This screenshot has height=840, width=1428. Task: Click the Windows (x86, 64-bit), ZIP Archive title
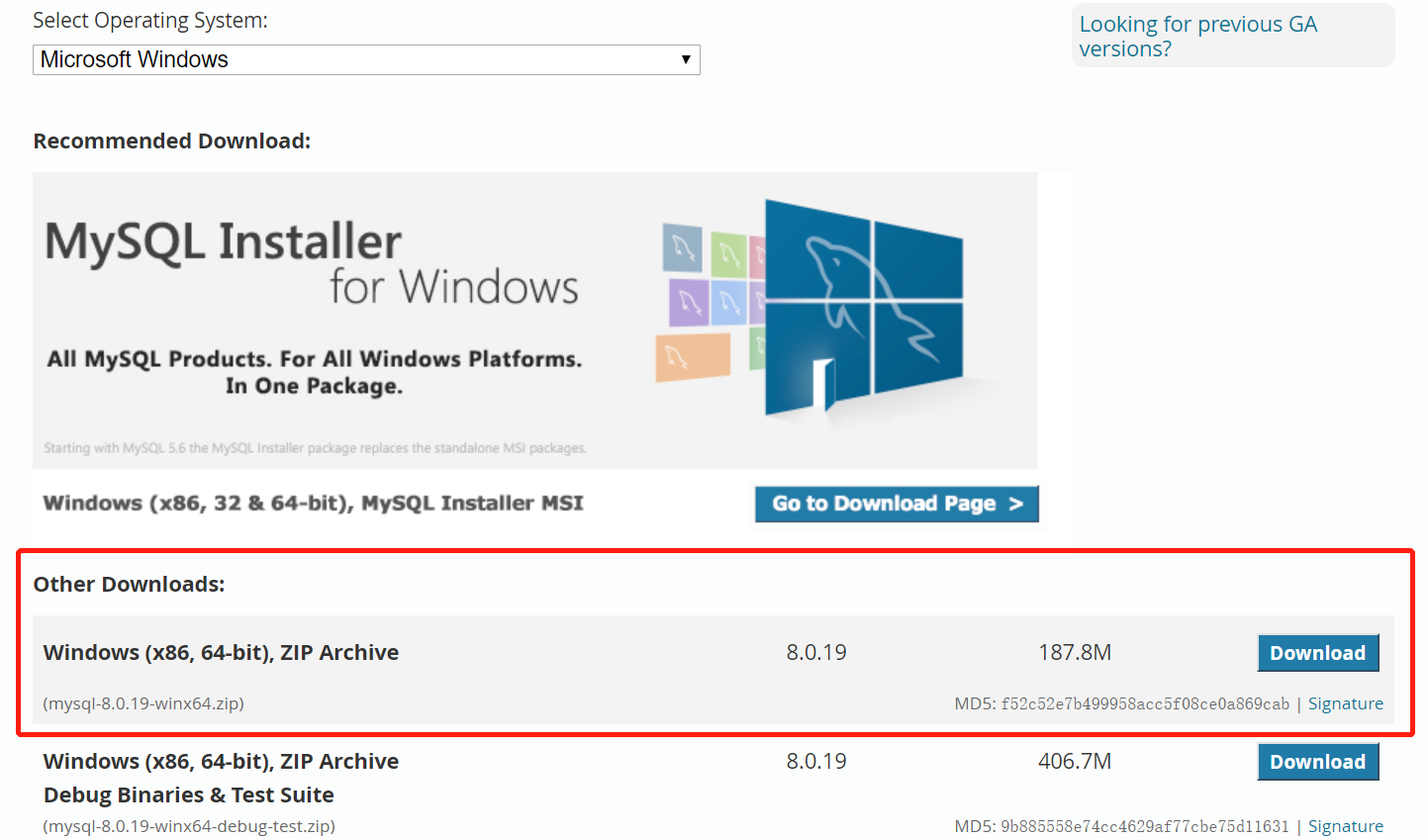pyautogui.click(x=220, y=652)
